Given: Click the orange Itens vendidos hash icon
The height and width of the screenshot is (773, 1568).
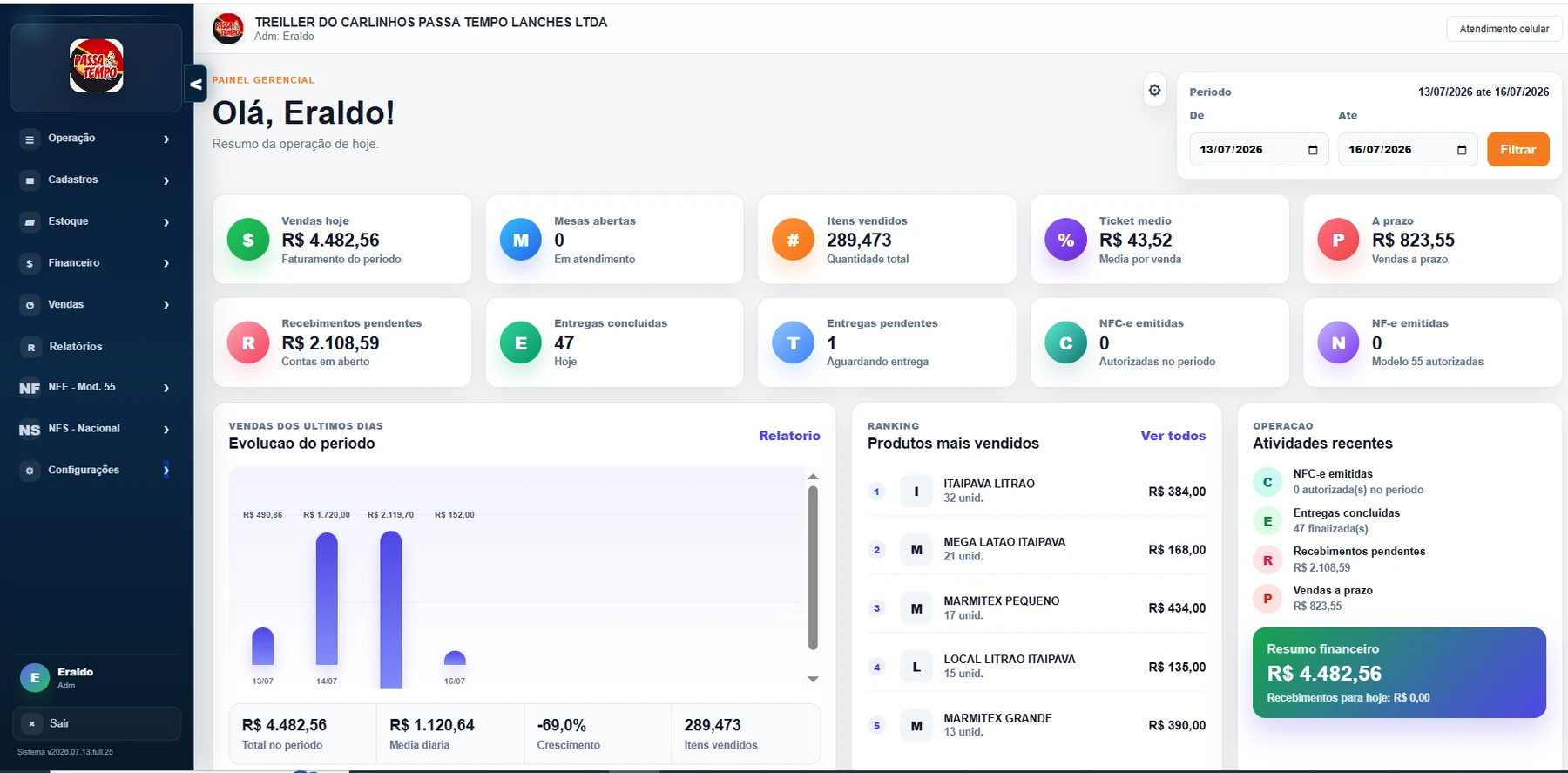Looking at the screenshot, I should (x=794, y=240).
